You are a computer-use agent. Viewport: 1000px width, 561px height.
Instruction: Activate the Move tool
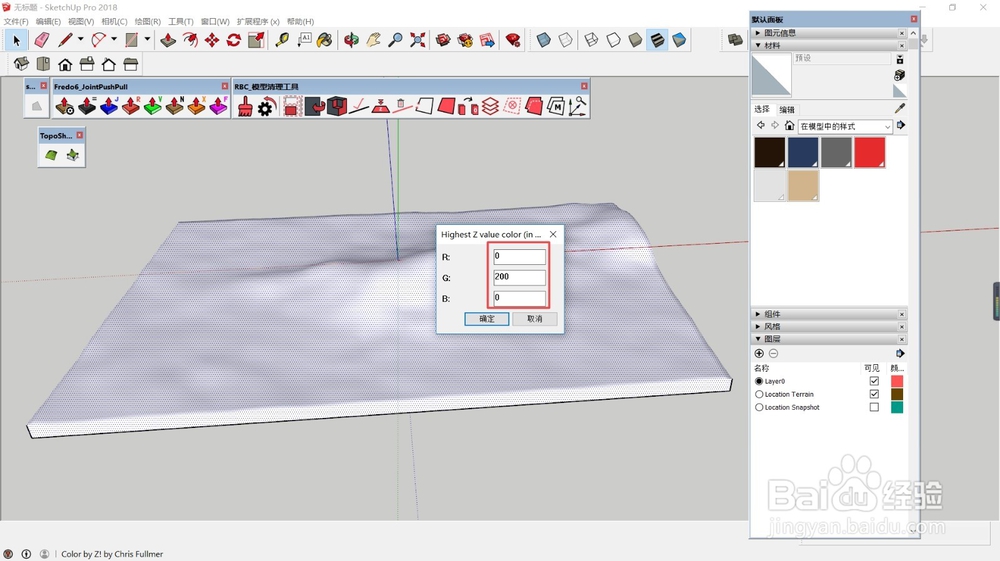[212, 40]
